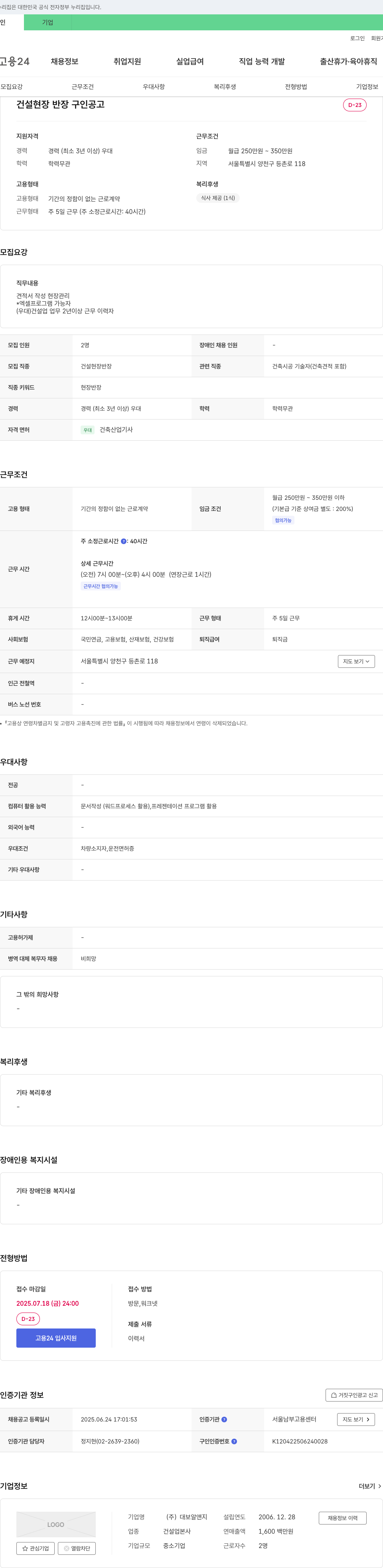This screenshot has width=383, height=1568.
Task: Select 월급 250만원 ~ 350만원 summary text
Action: pos(260,151)
